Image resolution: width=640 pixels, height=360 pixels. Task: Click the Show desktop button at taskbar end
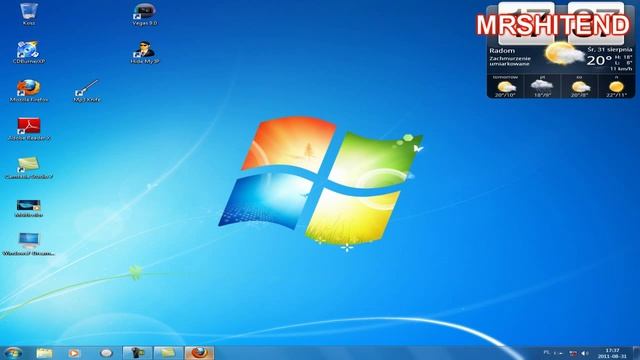[x=636, y=353]
